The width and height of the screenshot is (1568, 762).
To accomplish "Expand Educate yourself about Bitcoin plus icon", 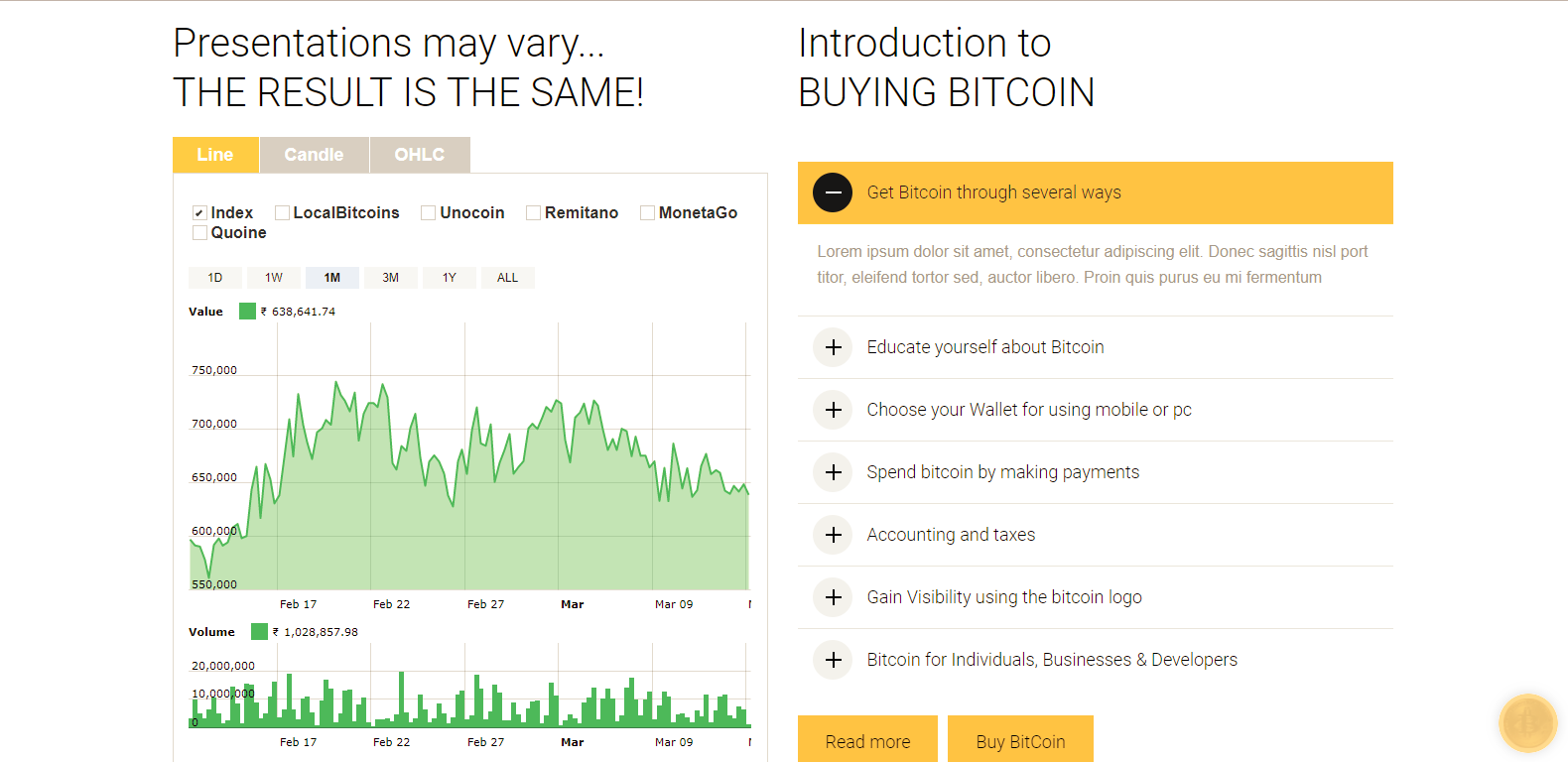I will click(833, 347).
